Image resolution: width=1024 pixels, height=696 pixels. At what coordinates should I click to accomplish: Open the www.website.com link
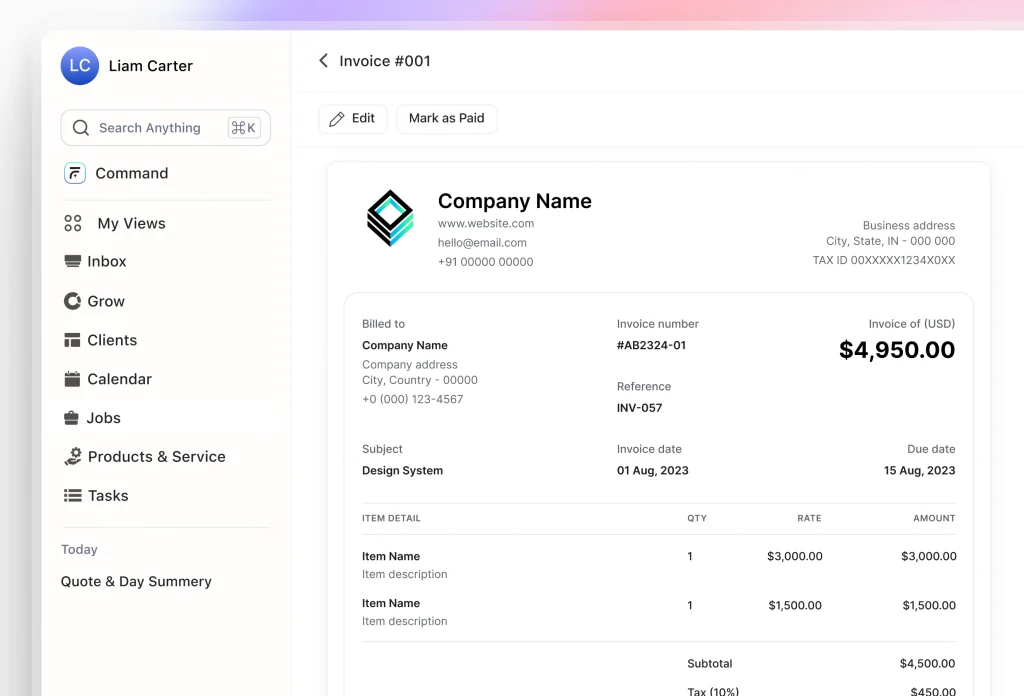[486, 223]
